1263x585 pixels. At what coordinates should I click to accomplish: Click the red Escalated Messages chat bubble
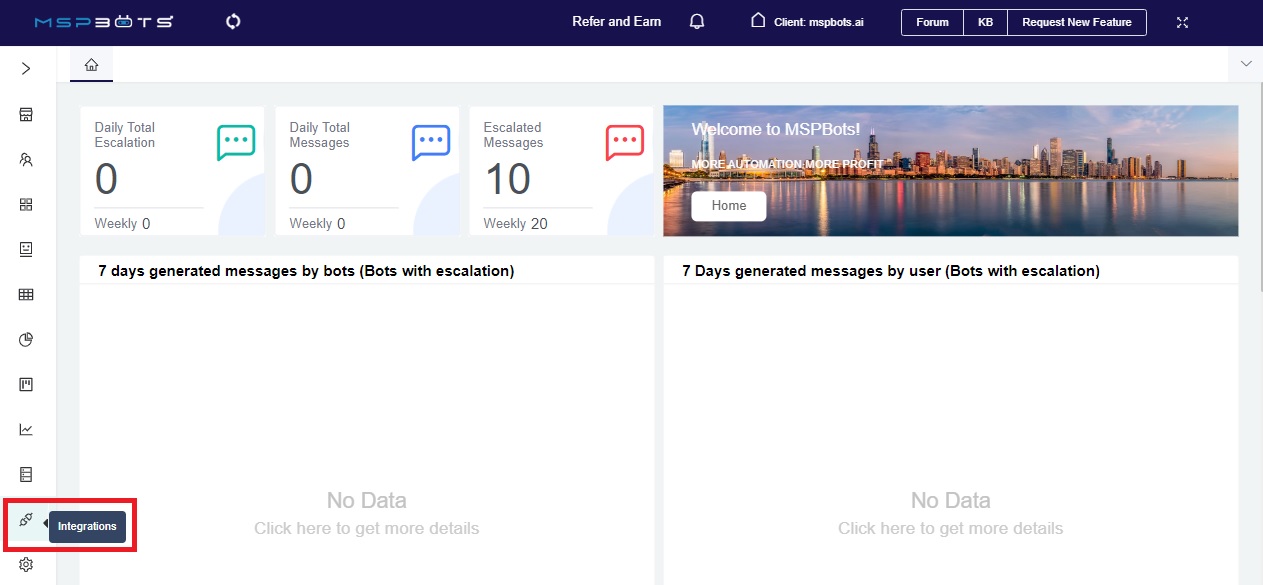click(624, 141)
